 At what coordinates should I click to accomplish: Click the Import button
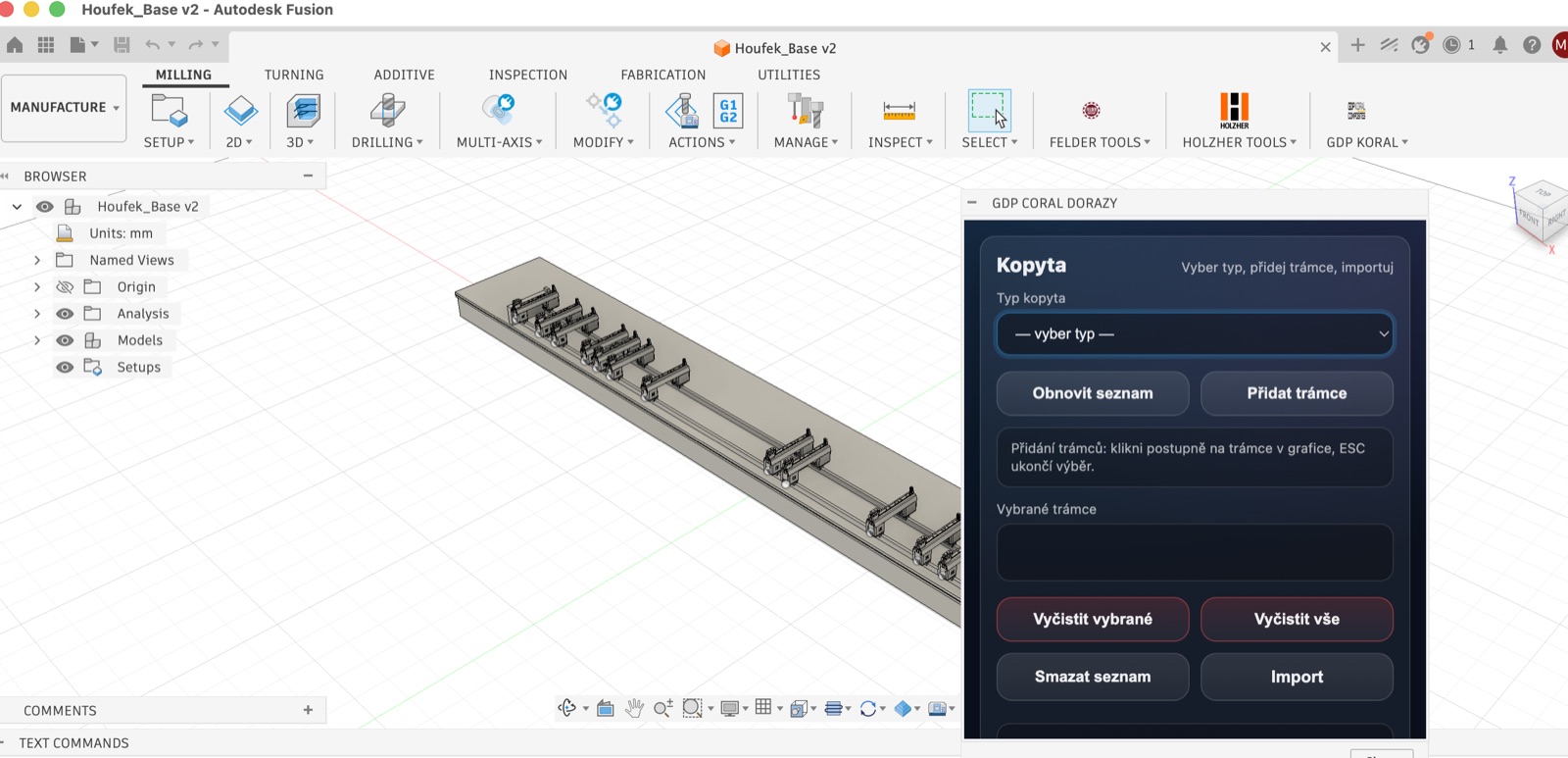point(1297,677)
